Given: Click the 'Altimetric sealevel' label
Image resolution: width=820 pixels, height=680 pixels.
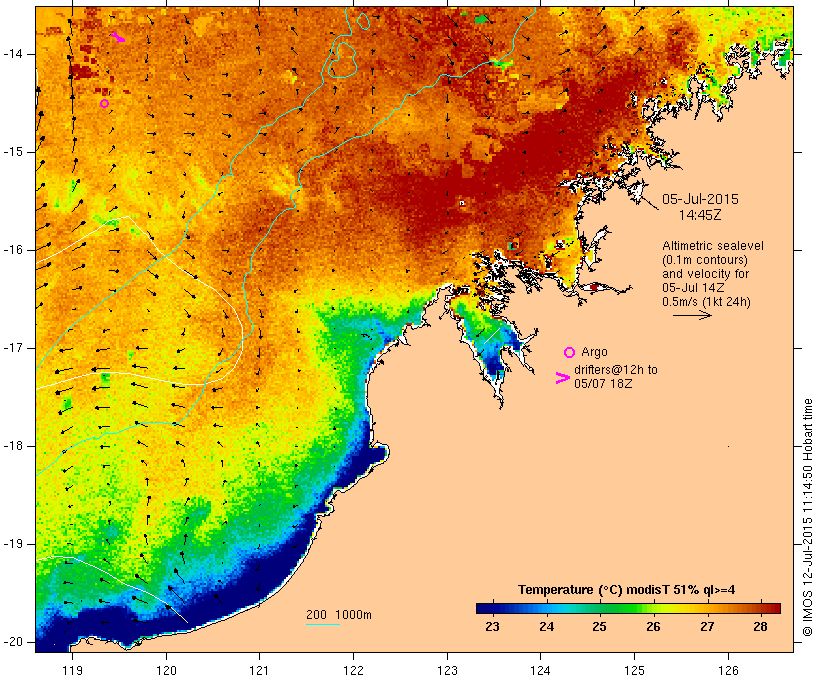Looking at the screenshot, I should click(x=713, y=246).
